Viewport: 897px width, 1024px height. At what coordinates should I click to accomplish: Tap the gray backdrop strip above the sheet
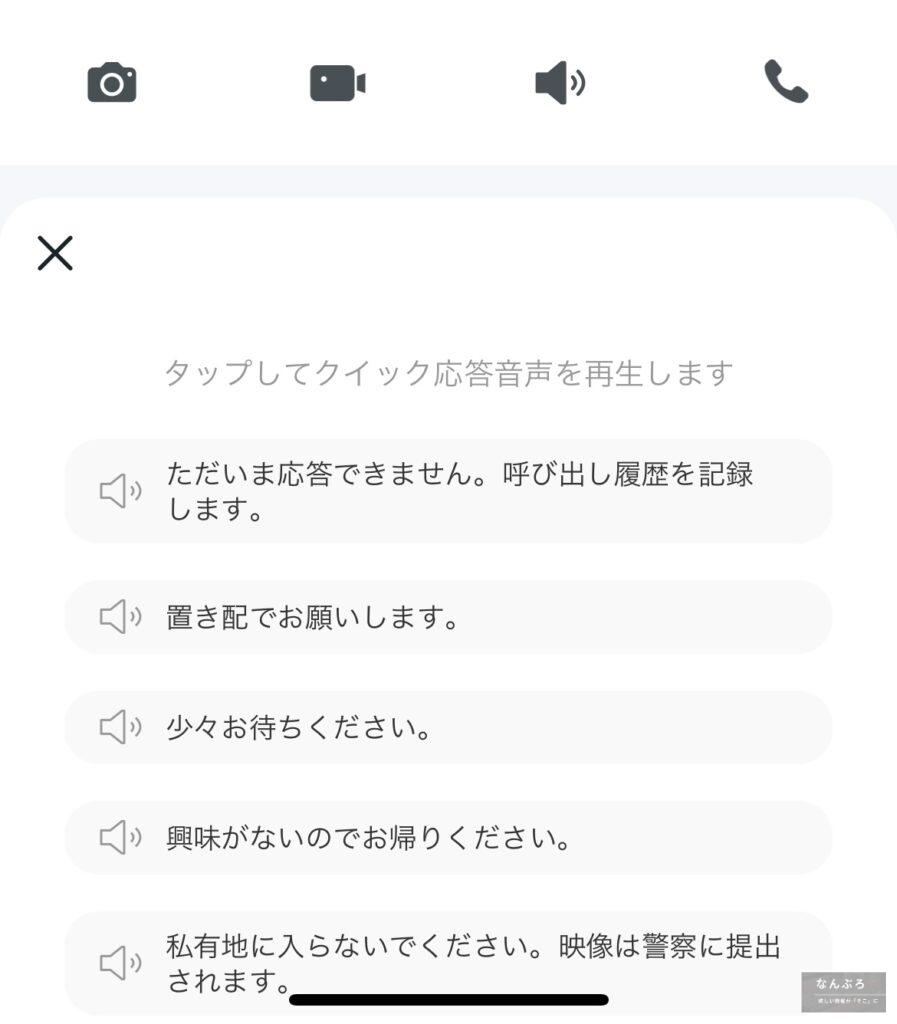448,181
